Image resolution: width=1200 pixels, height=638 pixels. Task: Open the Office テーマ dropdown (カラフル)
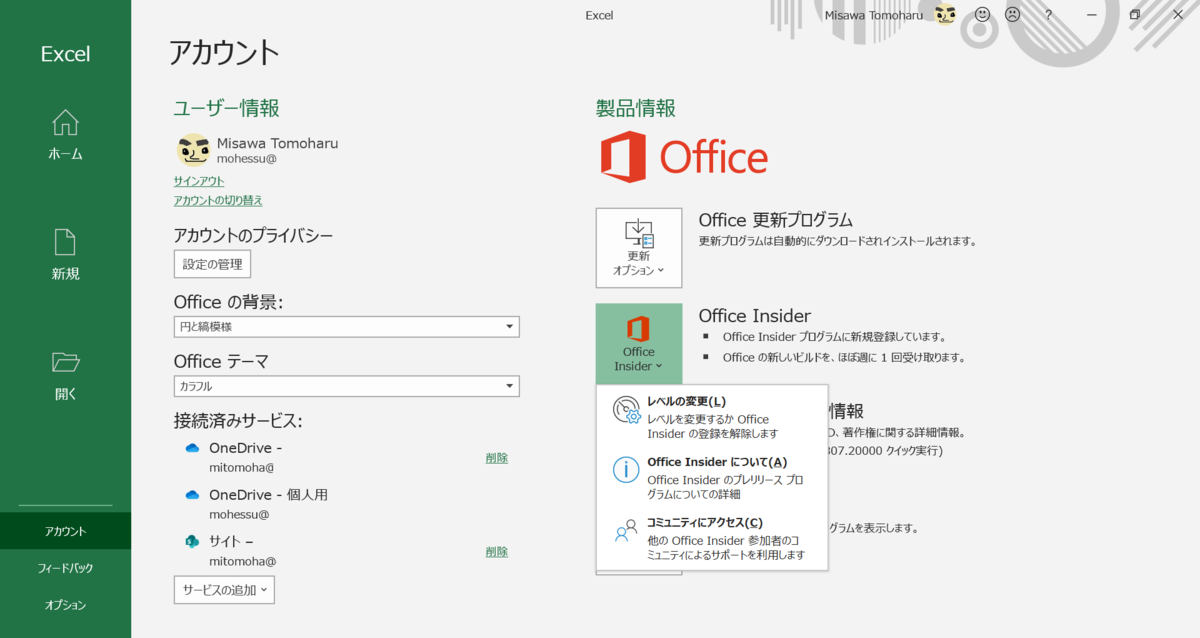point(346,386)
